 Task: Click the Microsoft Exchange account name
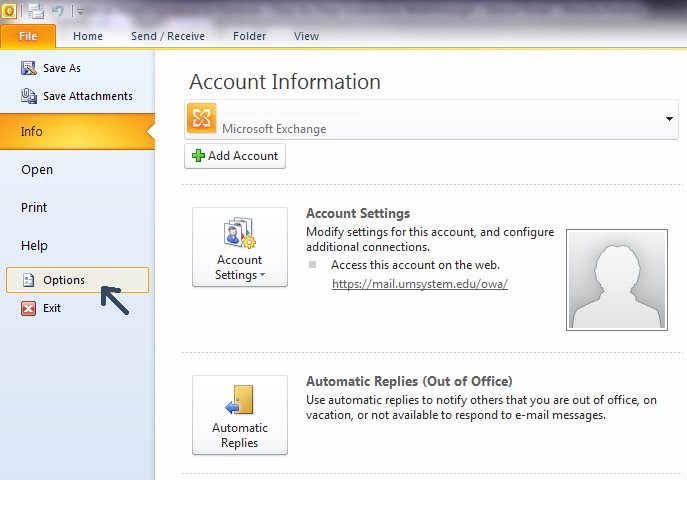tap(274, 129)
